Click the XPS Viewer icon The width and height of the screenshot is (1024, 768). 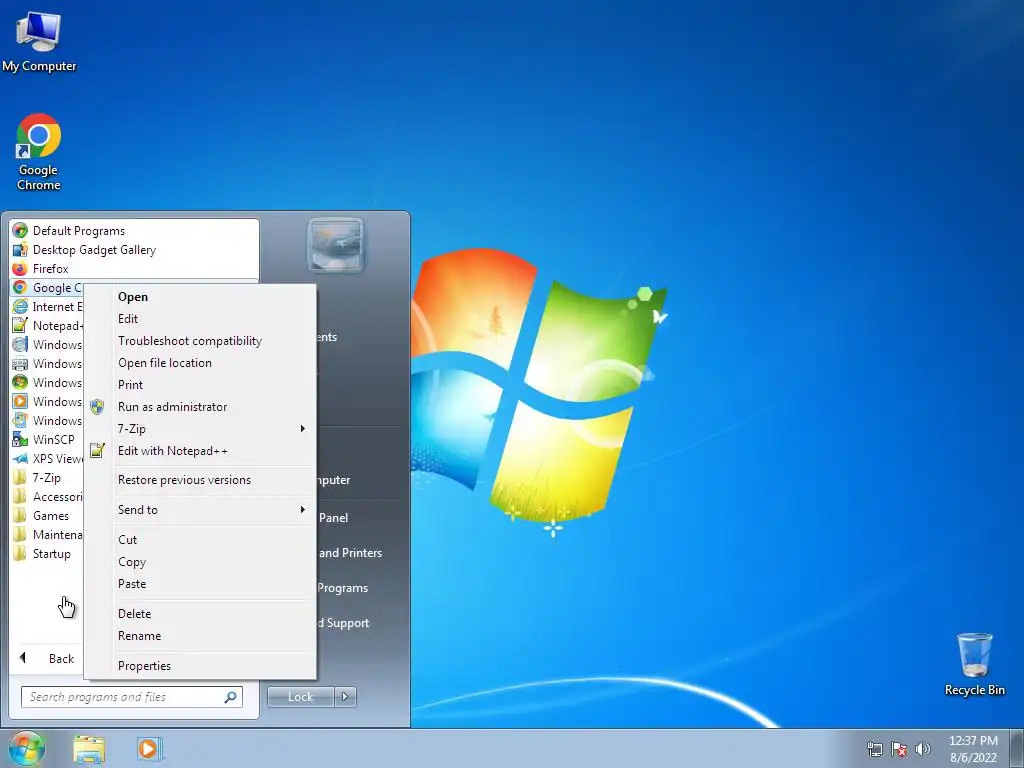(x=20, y=458)
